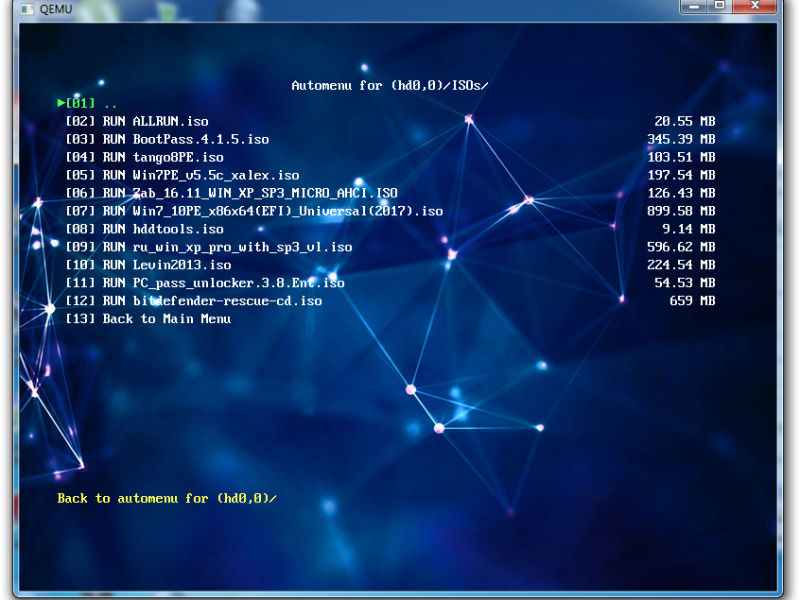Maximize the QEMU window
Image resolution: width=800 pixels, height=600 pixels.
(720, 6)
